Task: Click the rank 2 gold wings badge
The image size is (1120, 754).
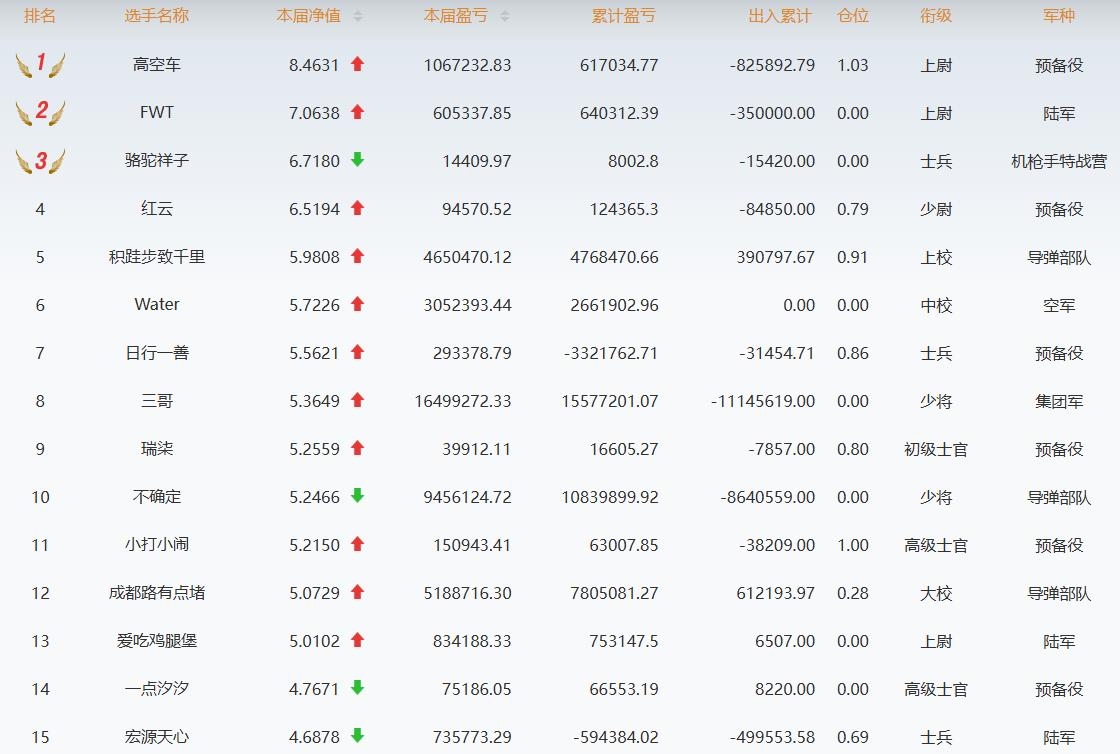Action: pos(40,112)
